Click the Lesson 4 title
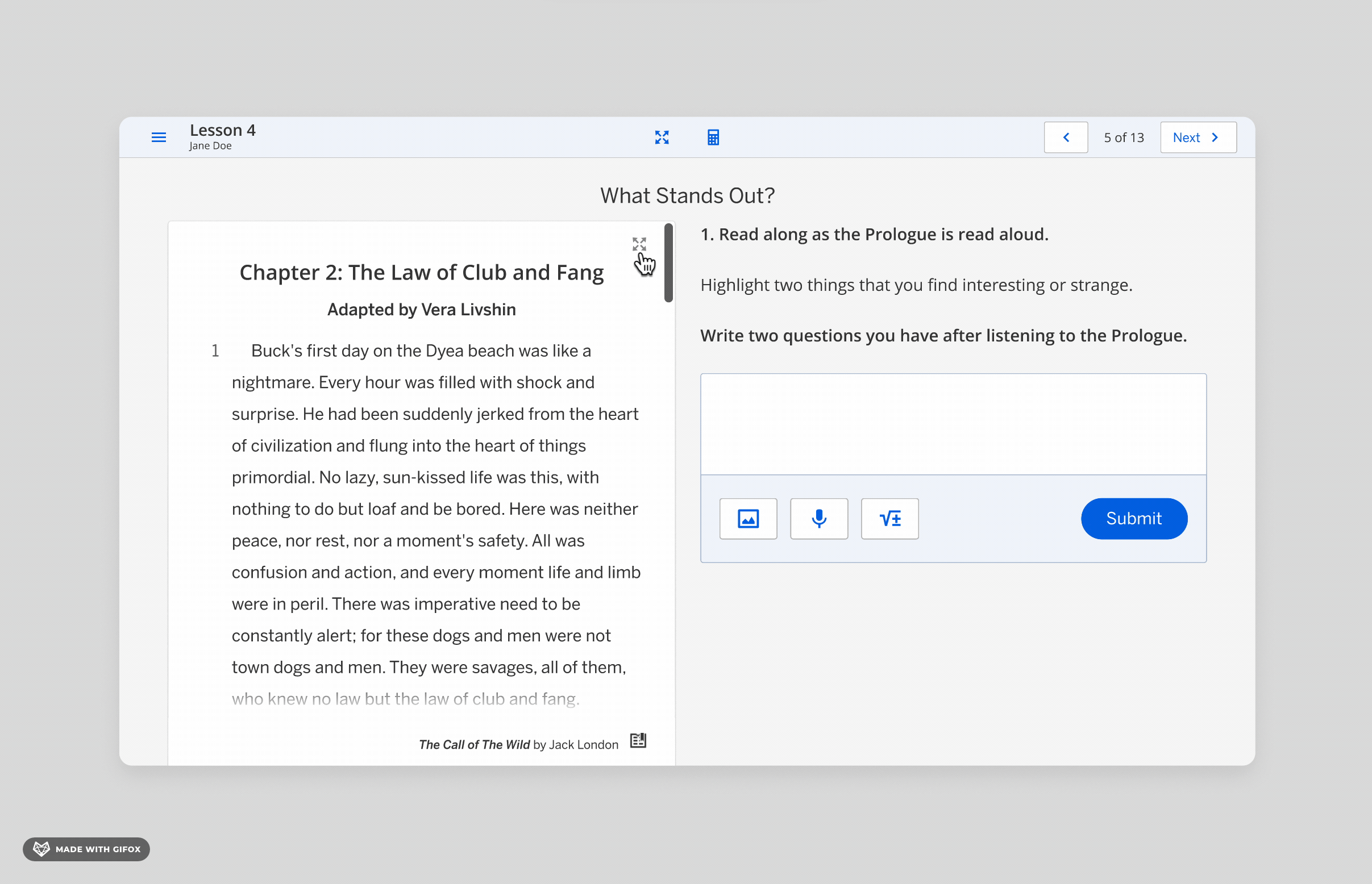 tap(223, 130)
